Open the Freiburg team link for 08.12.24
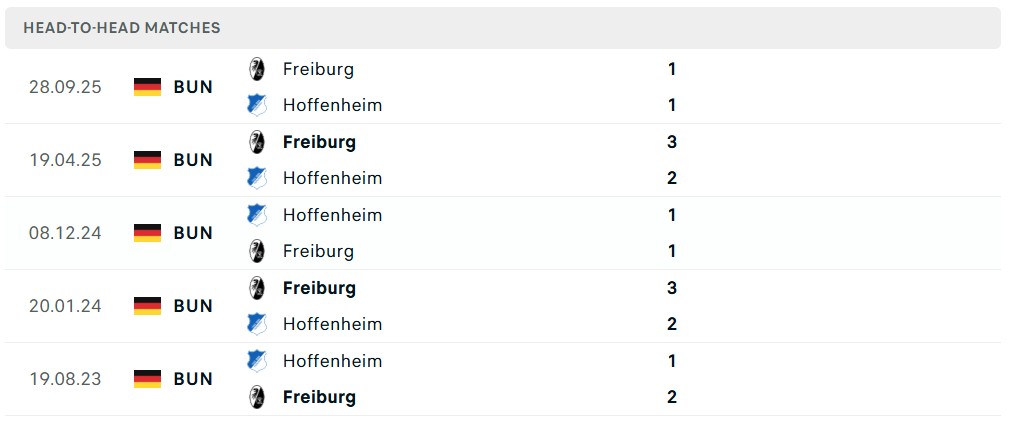This screenshot has width=1012, height=424. pos(318,251)
